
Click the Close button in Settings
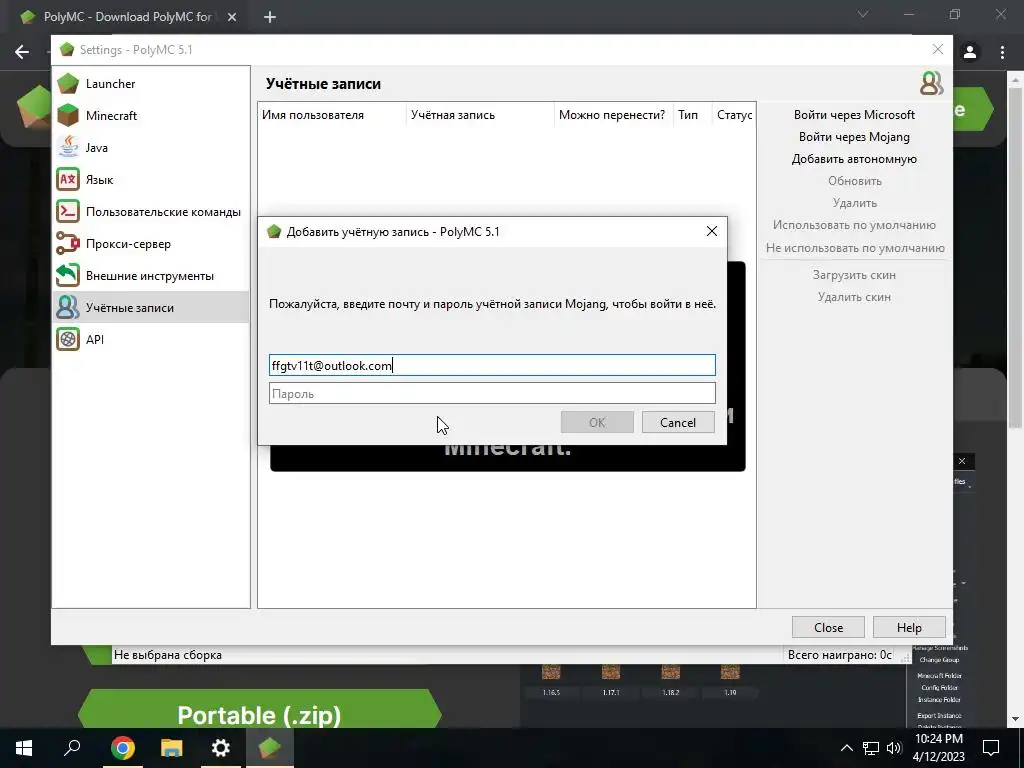828,628
